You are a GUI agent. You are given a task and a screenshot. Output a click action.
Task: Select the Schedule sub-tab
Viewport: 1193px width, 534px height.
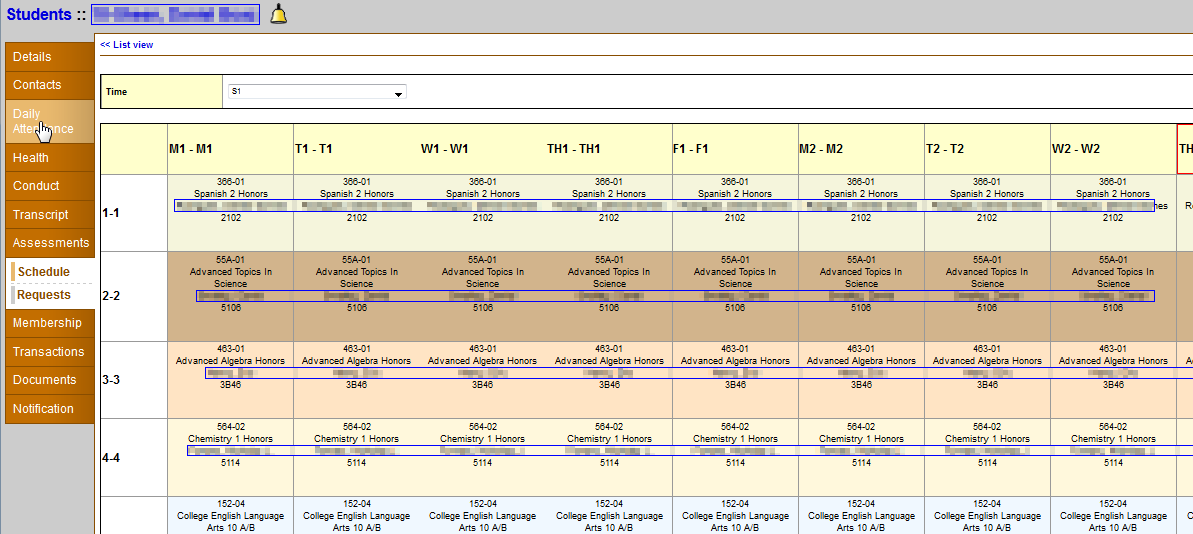[43, 272]
